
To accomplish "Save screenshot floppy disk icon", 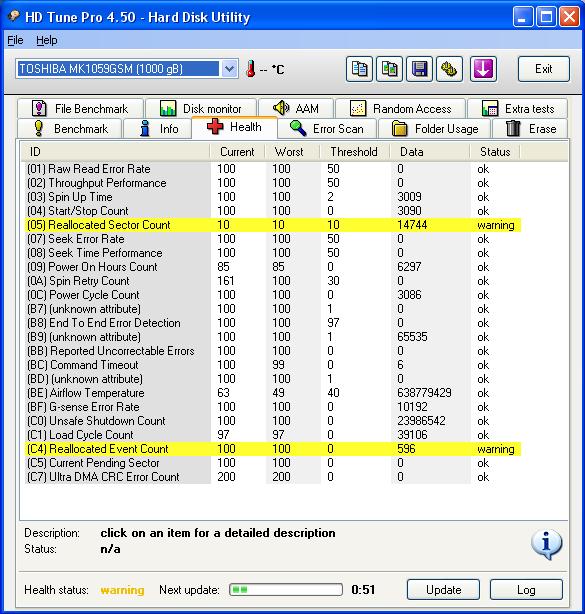I will 419,69.
